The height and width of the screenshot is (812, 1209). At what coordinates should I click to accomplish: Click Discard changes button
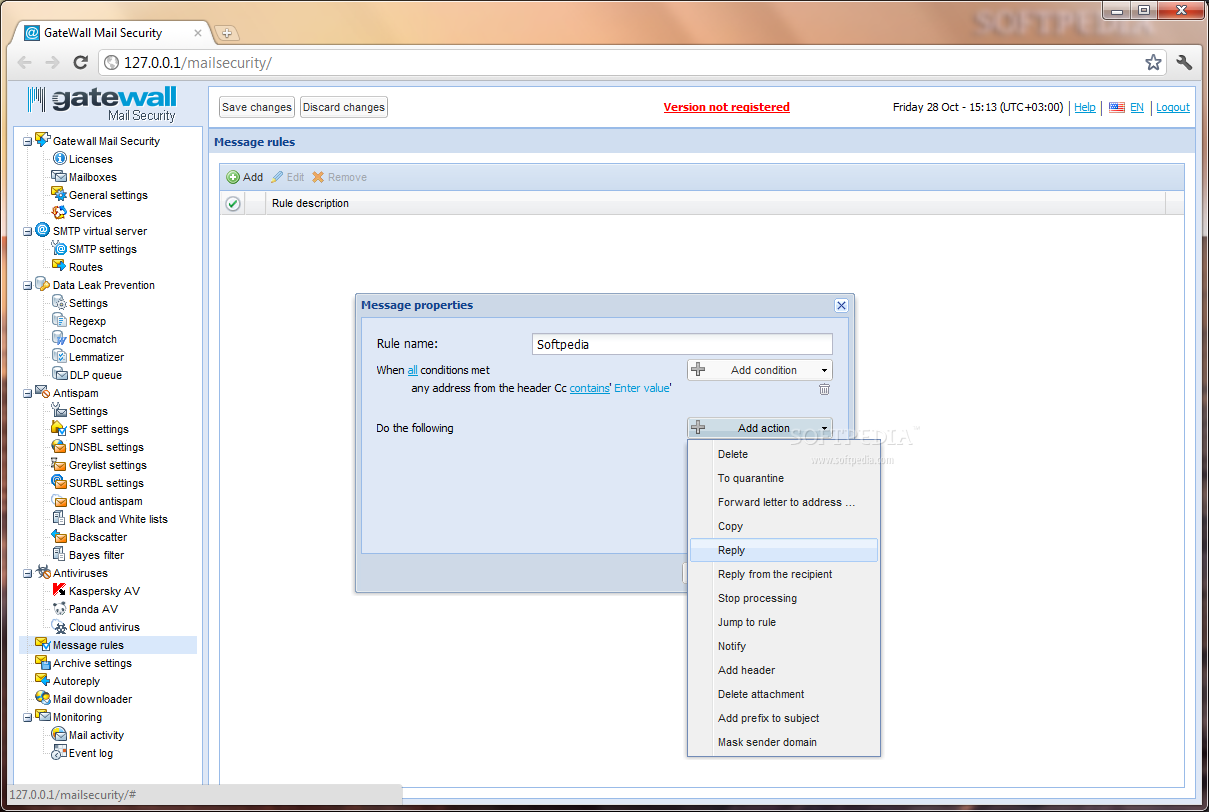coord(344,107)
